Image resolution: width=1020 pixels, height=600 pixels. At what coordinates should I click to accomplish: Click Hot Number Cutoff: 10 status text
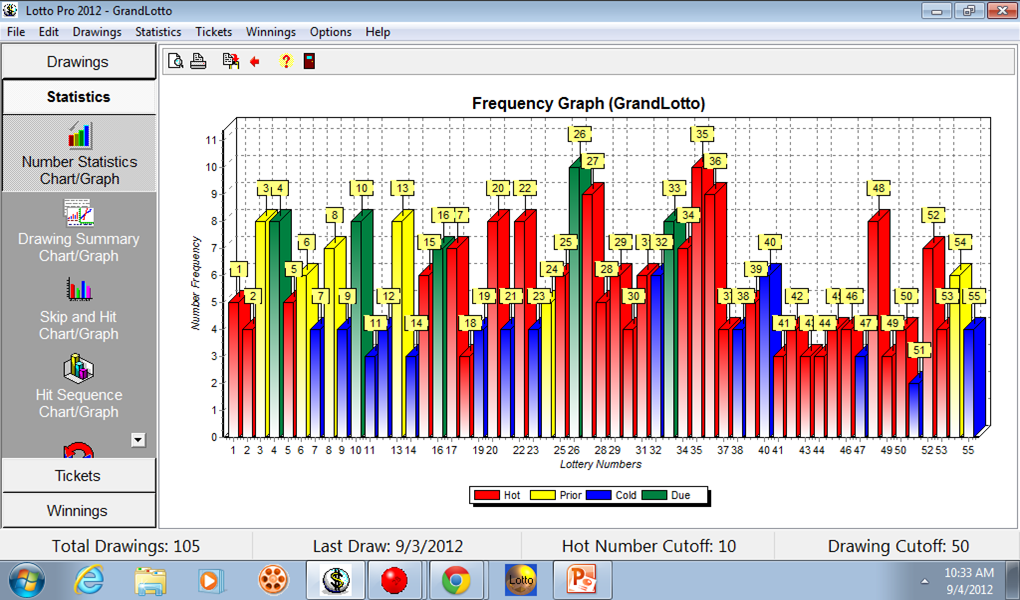tap(649, 546)
